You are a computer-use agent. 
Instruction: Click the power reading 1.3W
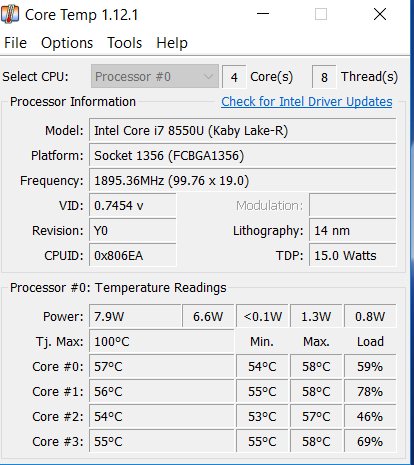coord(316,316)
